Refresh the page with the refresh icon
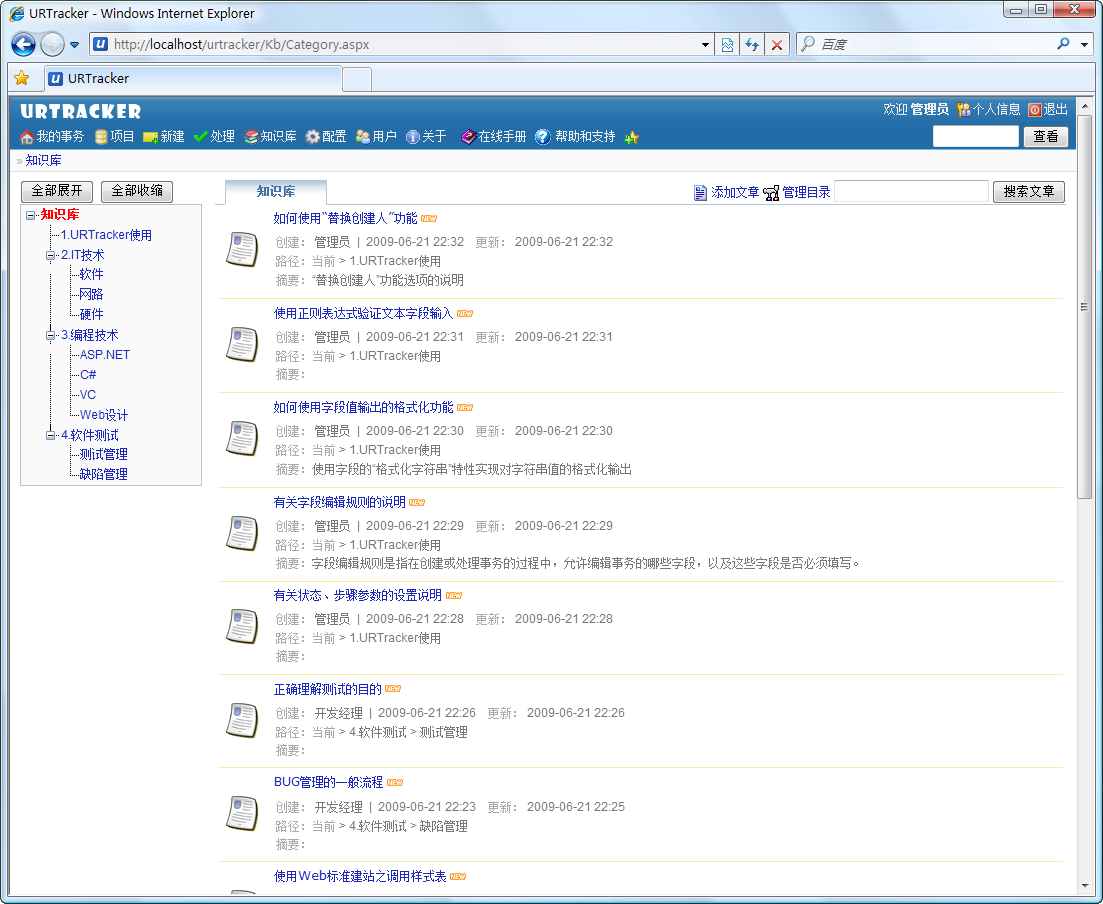This screenshot has width=1103, height=904. click(x=752, y=45)
